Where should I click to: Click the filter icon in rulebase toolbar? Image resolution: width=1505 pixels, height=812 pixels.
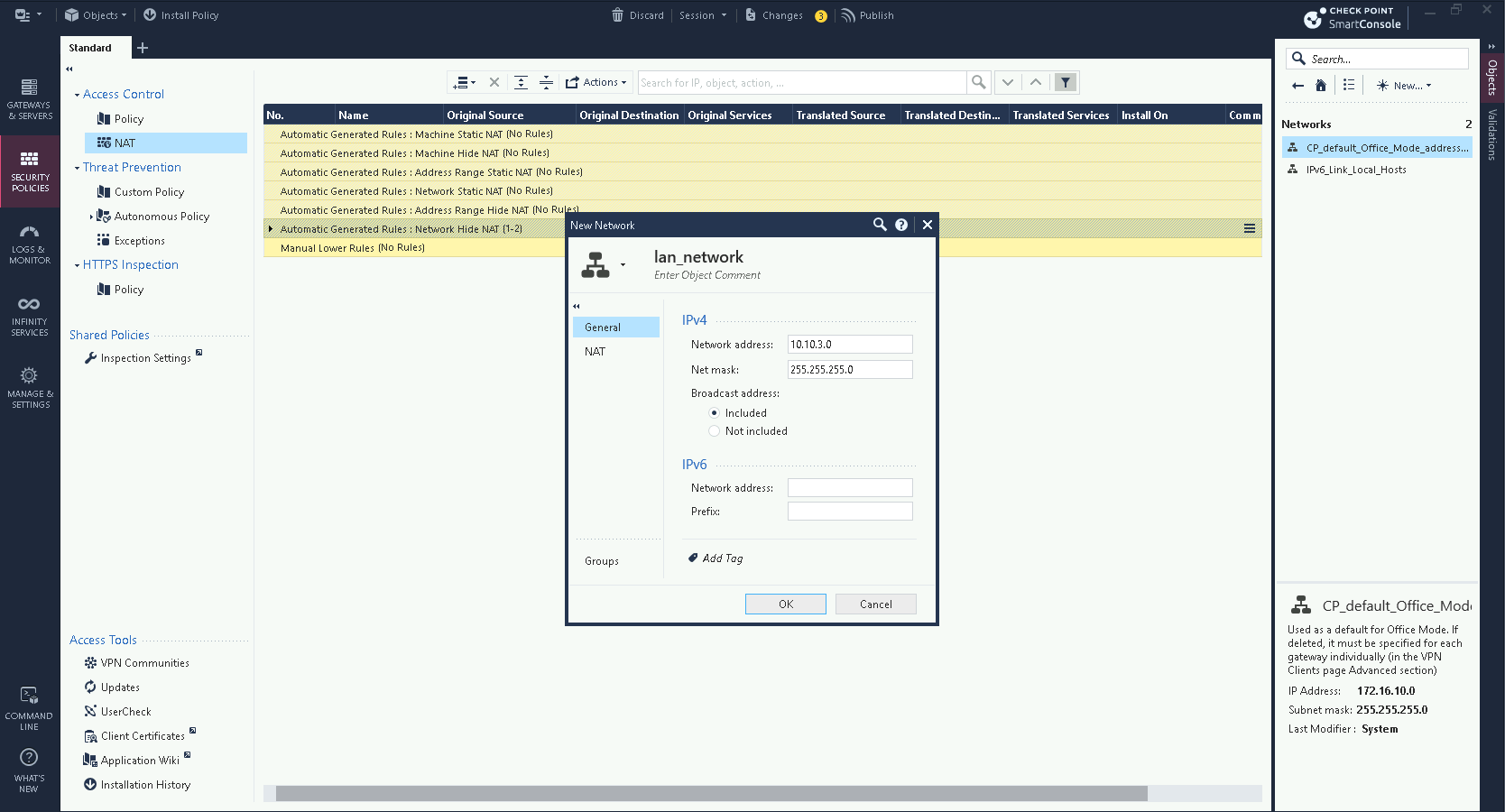coord(1066,82)
